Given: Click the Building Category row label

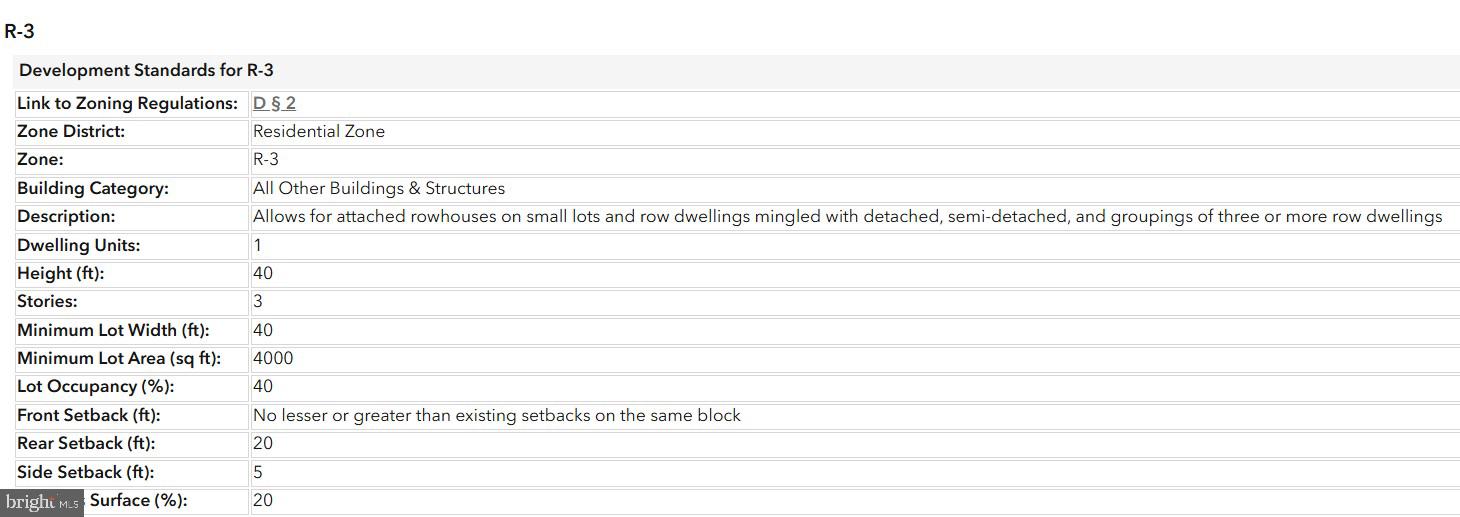Looking at the screenshot, I should tap(93, 188).
